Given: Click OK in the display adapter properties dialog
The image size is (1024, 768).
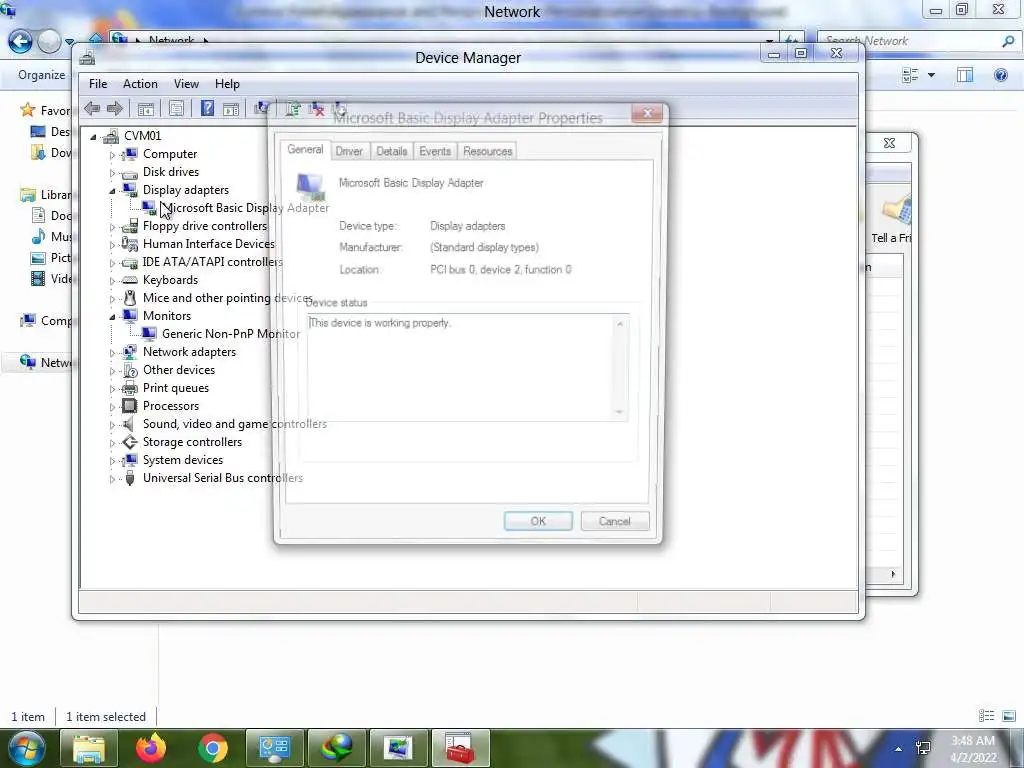Looking at the screenshot, I should coord(538,521).
